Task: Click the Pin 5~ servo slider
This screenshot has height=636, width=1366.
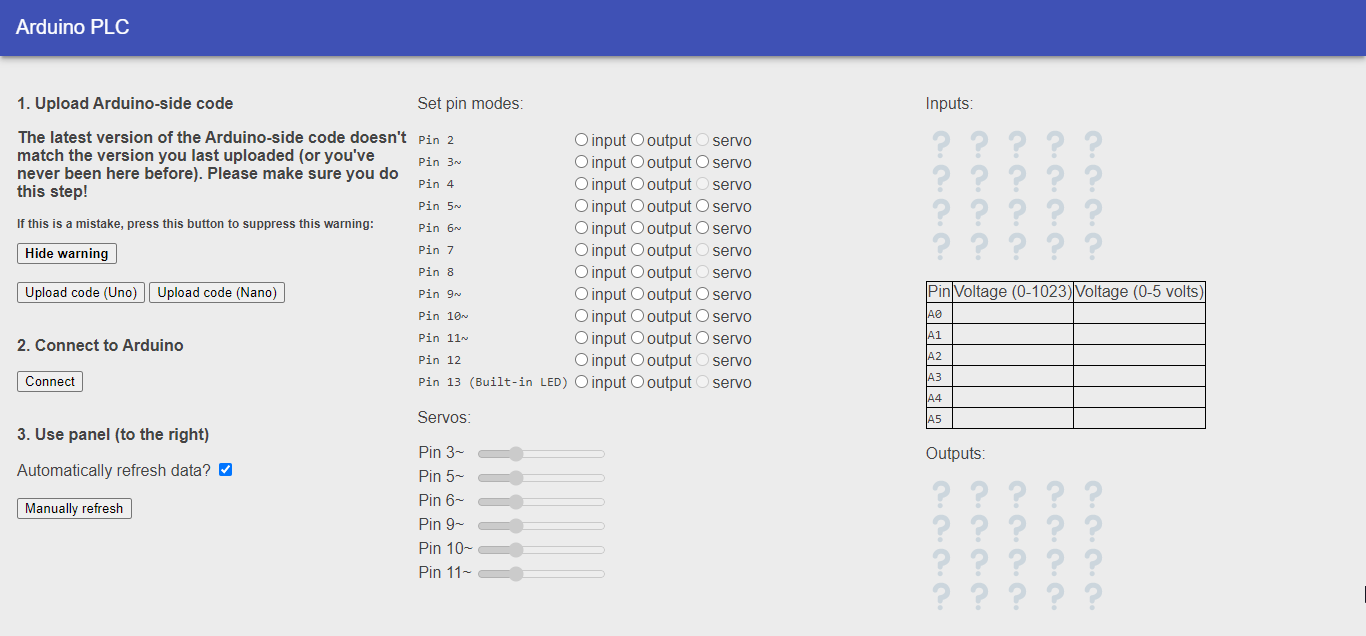Action: click(x=541, y=478)
